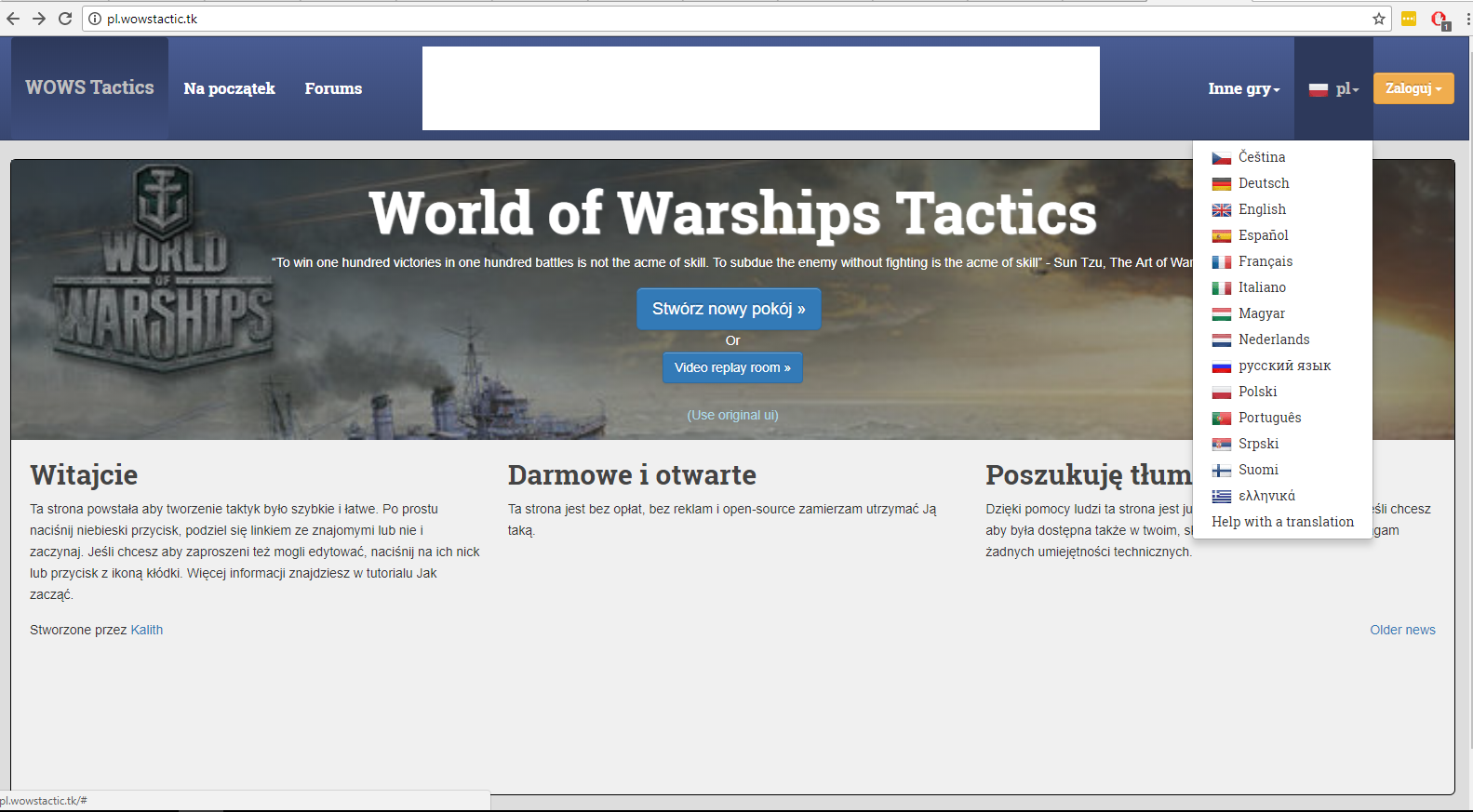This screenshot has width=1473, height=812.
Task: Bookmark page with star icon
Action: coord(1378,19)
